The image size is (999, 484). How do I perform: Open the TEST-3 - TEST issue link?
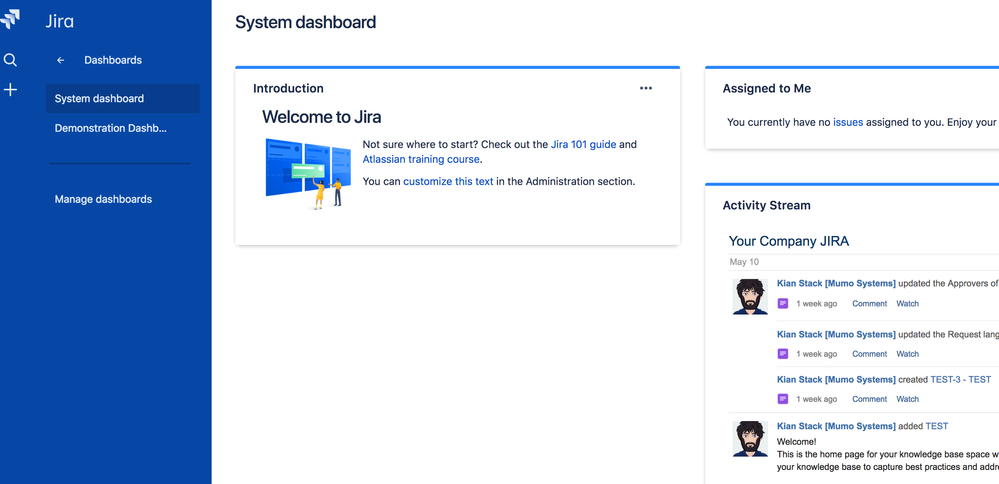click(961, 380)
